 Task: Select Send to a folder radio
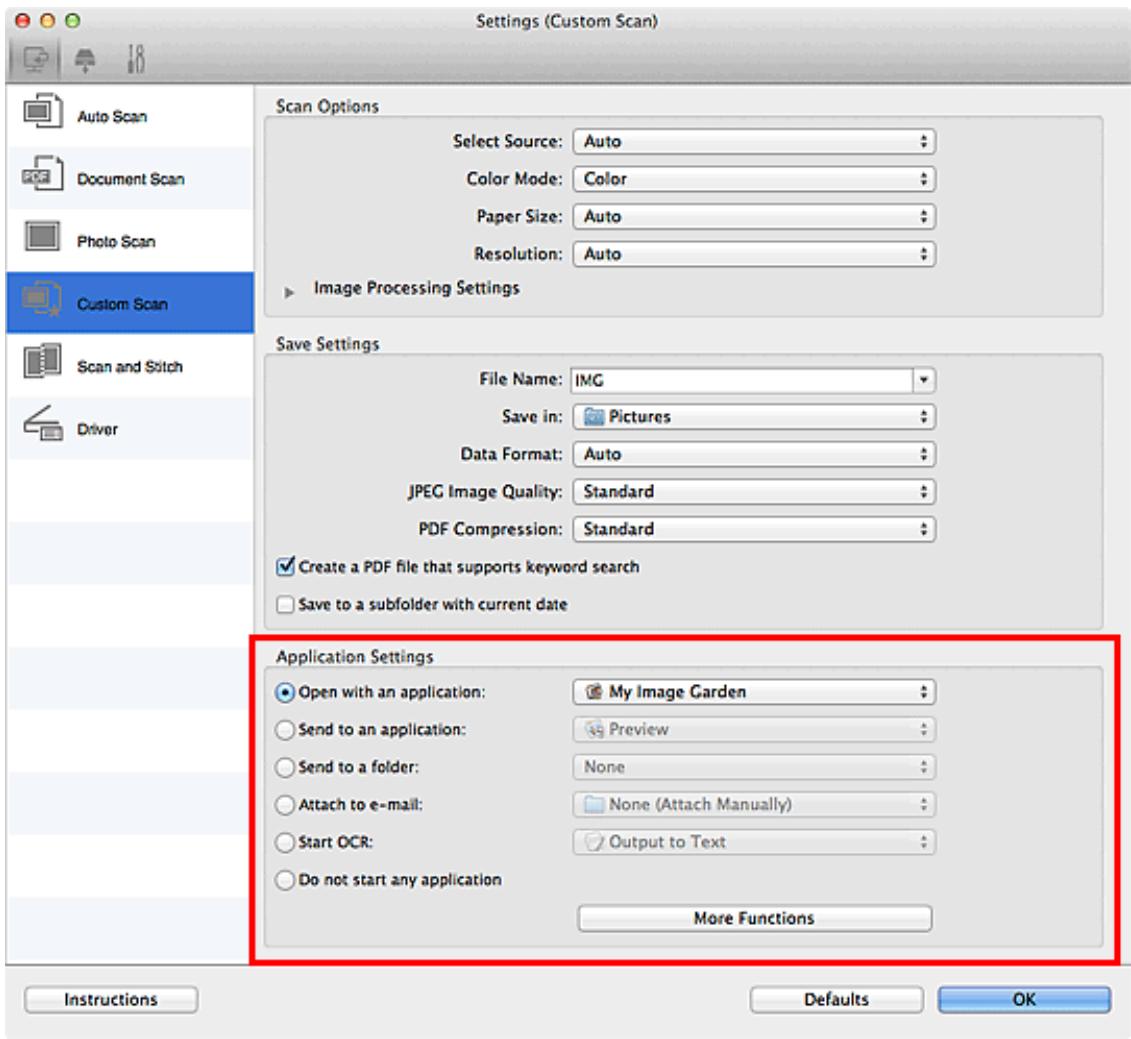point(285,768)
